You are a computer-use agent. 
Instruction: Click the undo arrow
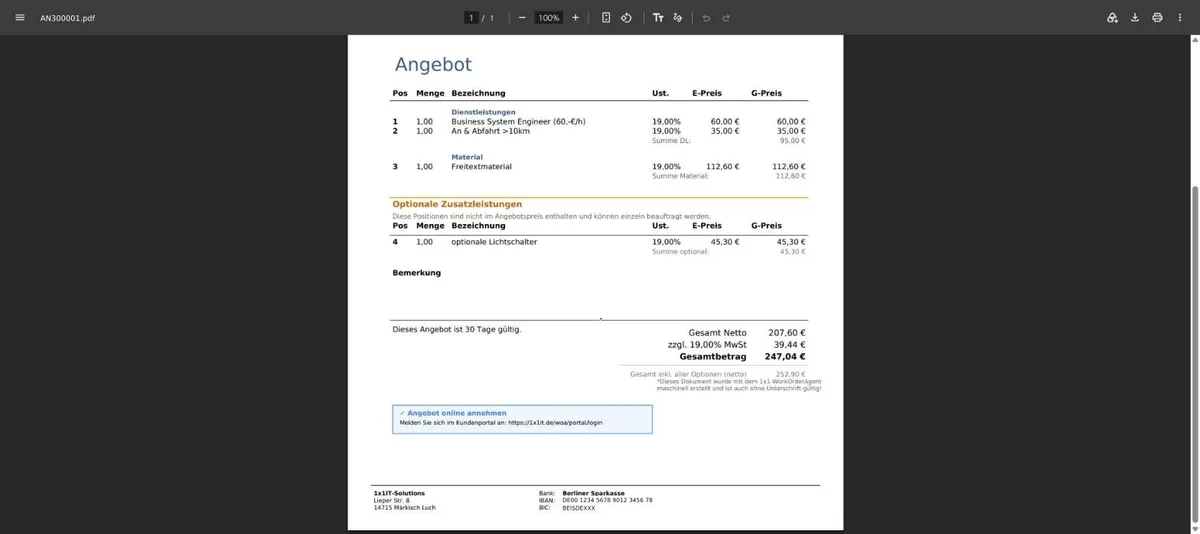tap(706, 18)
